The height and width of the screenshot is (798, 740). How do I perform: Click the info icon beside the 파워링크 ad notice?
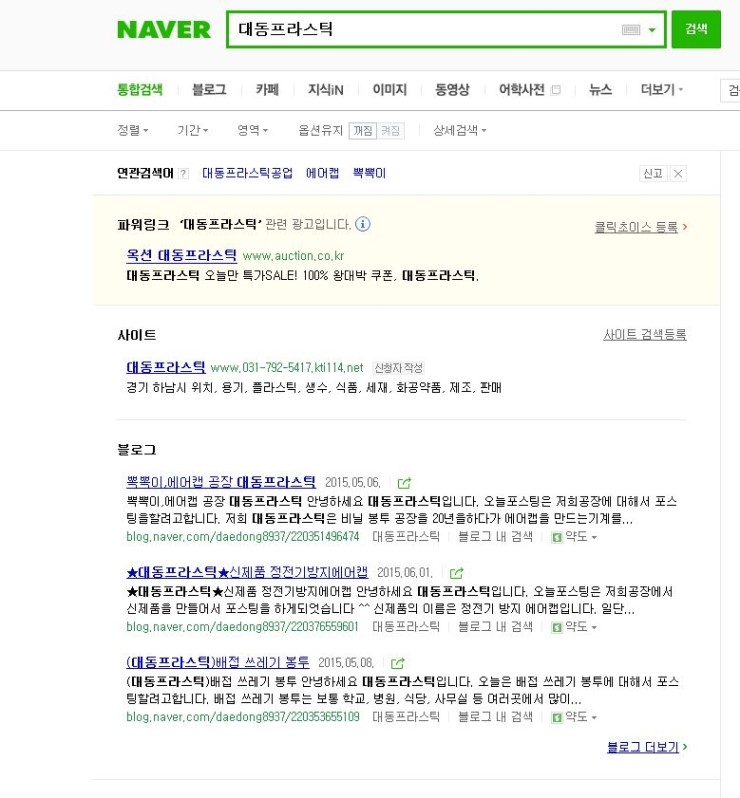pyautogui.click(x=362, y=224)
